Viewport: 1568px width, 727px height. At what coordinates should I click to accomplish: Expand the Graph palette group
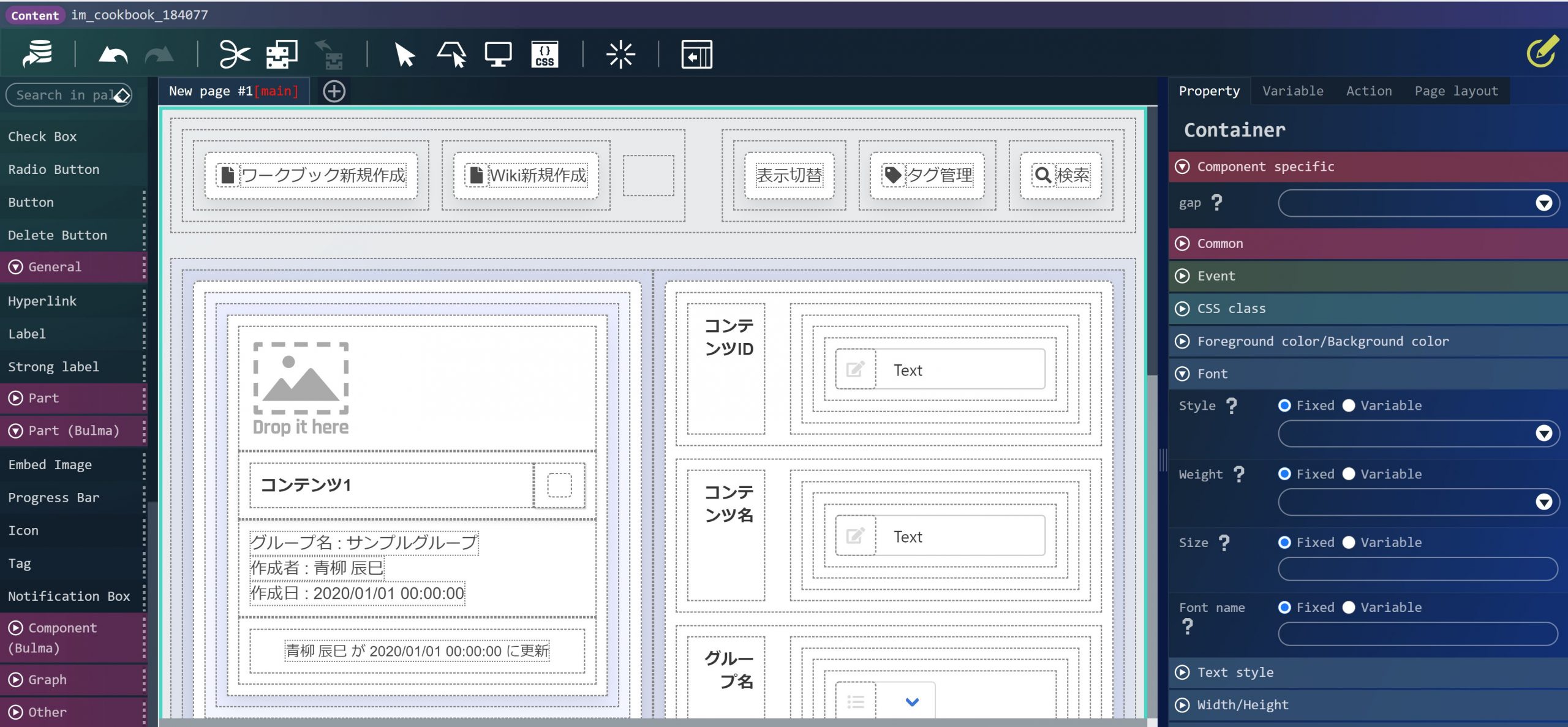47,679
